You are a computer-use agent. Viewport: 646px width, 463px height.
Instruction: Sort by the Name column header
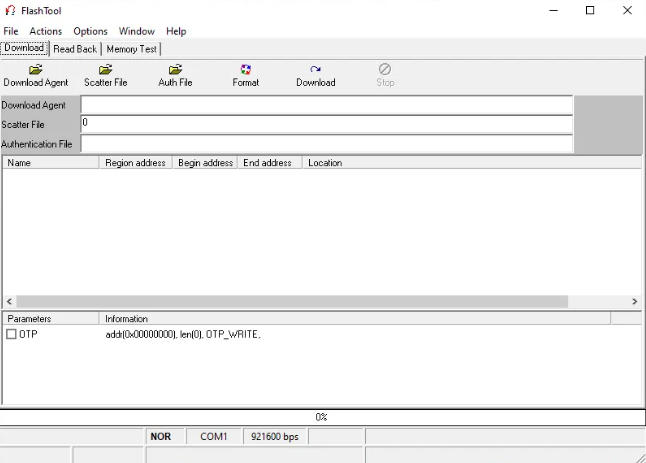point(51,163)
